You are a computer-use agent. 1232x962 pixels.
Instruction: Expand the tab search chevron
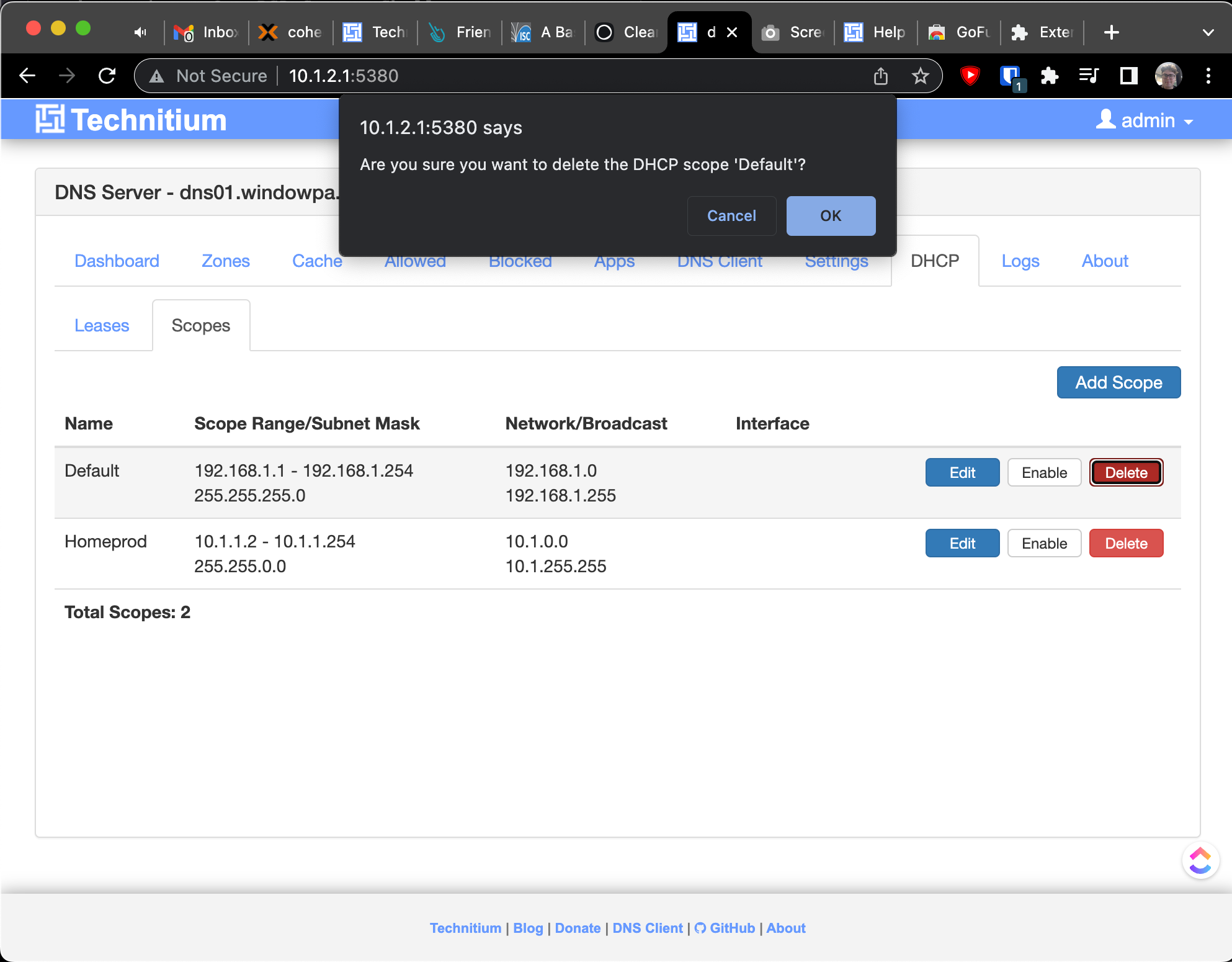[x=1208, y=32]
